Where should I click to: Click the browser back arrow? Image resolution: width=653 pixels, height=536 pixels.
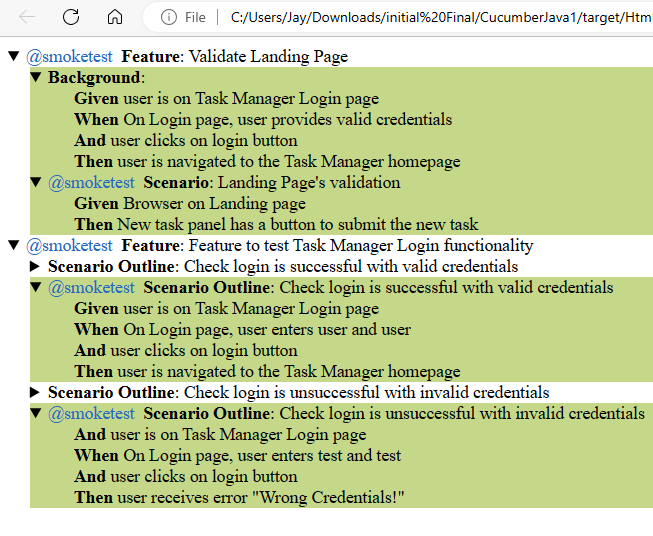pos(27,17)
